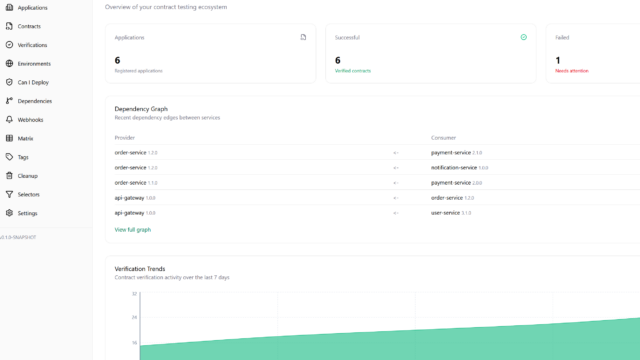Open the Dependencies page
Viewport: 640px width, 360px height.
(35, 101)
